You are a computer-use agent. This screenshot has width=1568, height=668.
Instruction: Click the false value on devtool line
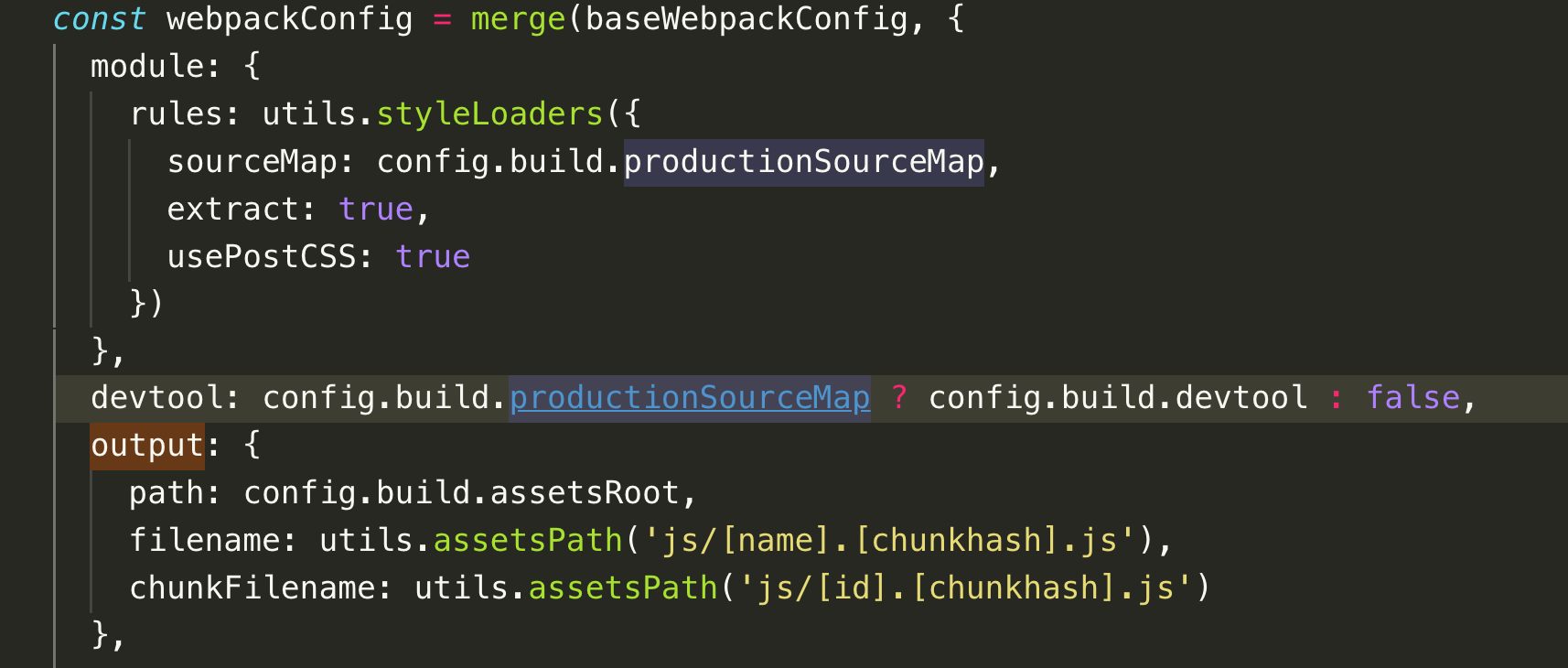pos(1413,398)
